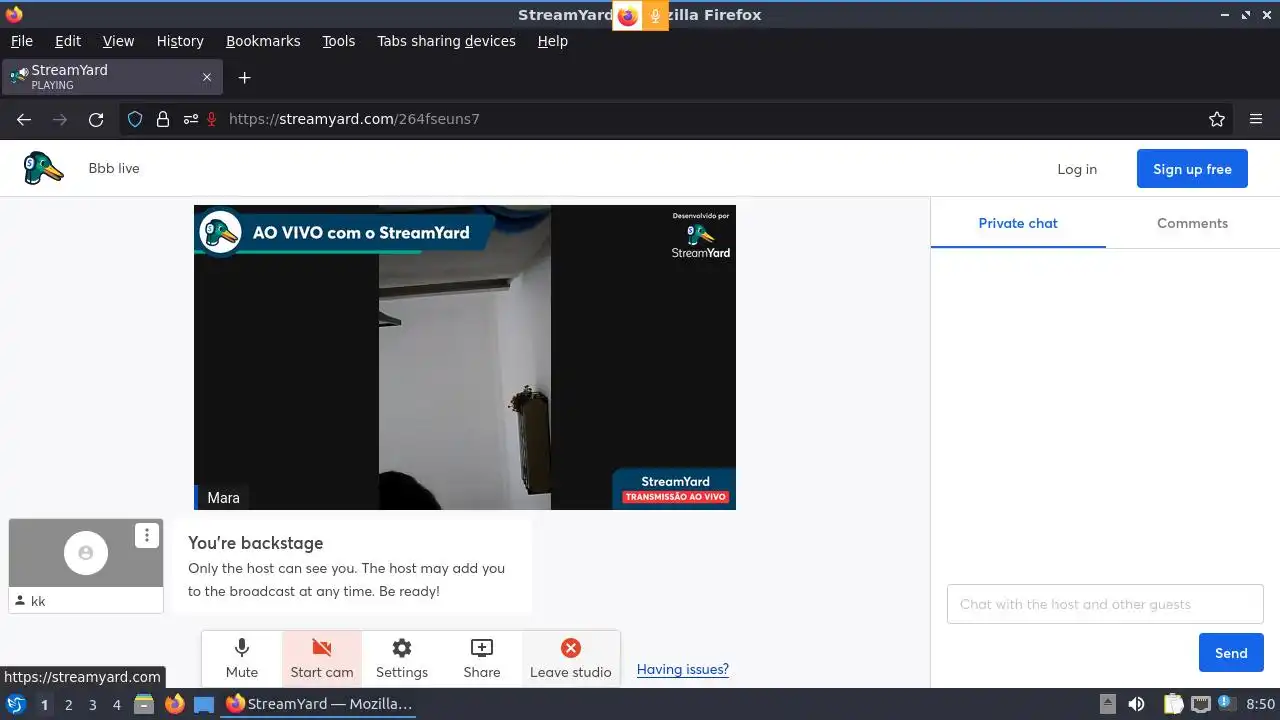Switch to workspace 2
Viewport: 1280px width, 720px height.
(x=68, y=705)
